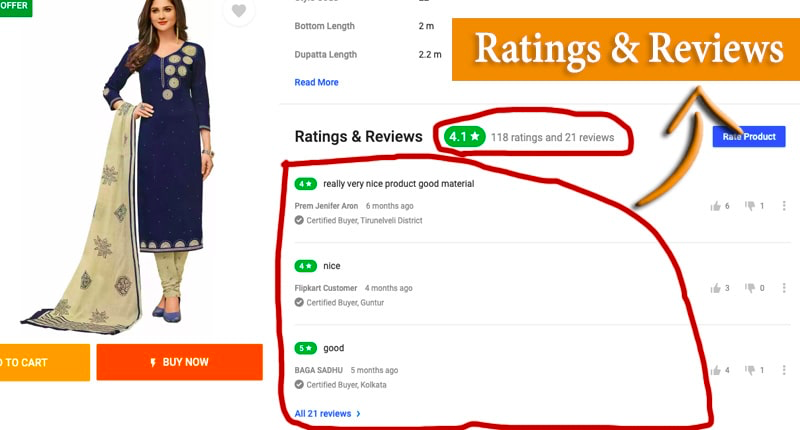The image size is (800, 430).
Task: Add the product to cart
Action: click(44, 363)
